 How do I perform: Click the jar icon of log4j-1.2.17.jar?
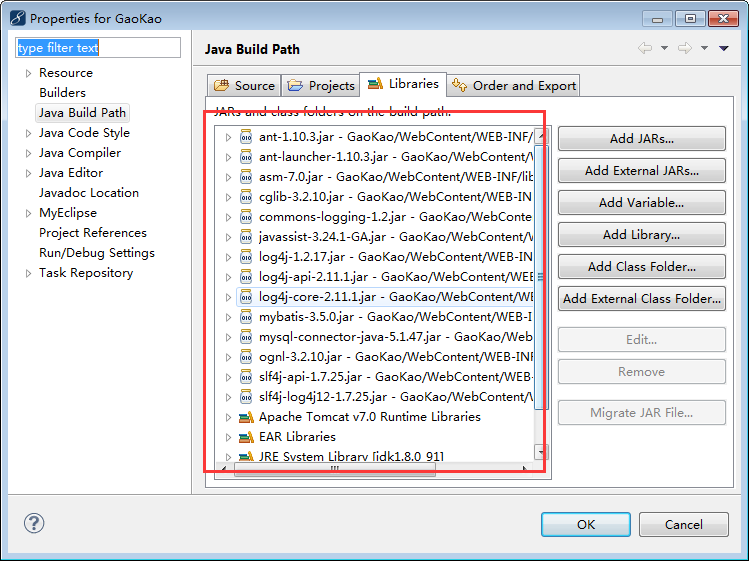[x=246, y=257]
